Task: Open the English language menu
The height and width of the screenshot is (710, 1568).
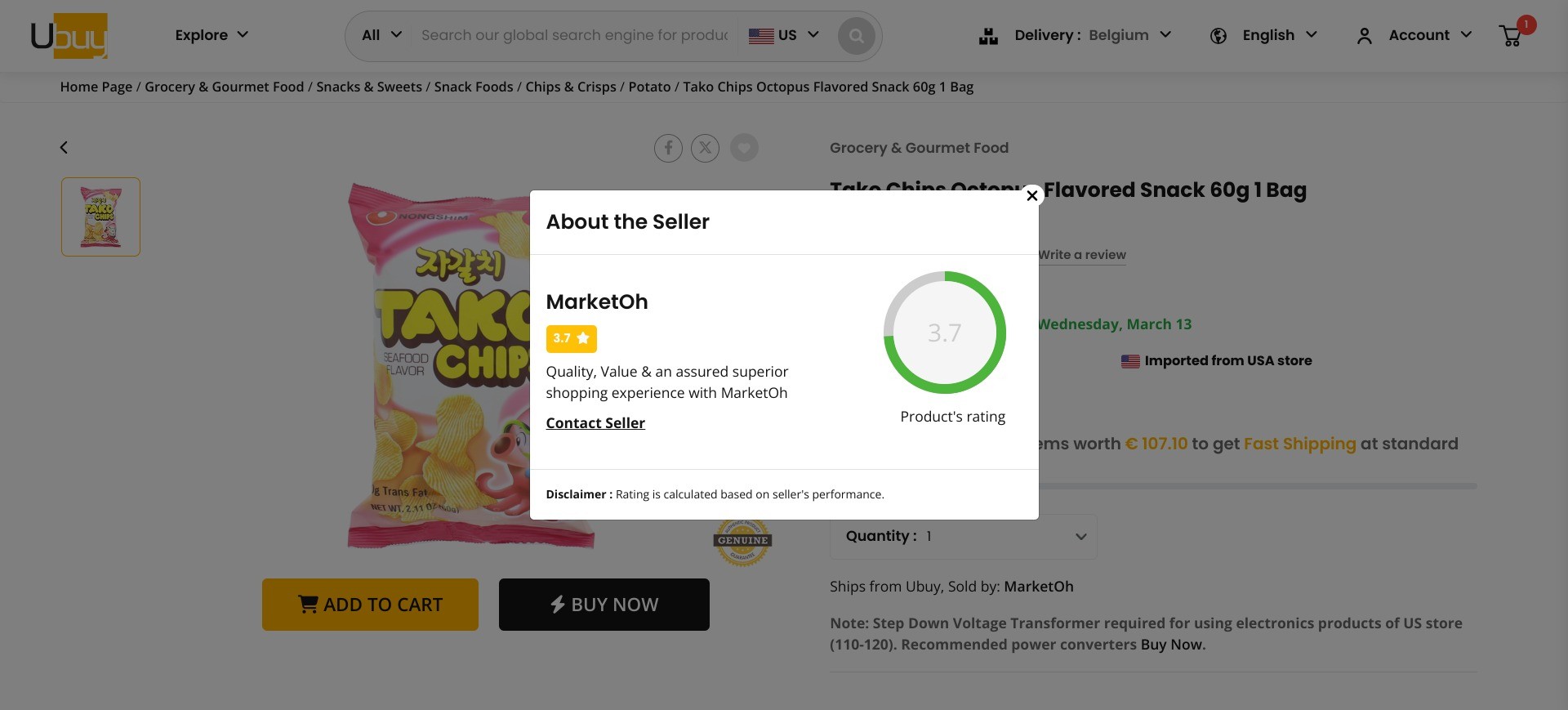Action: 1263,35
